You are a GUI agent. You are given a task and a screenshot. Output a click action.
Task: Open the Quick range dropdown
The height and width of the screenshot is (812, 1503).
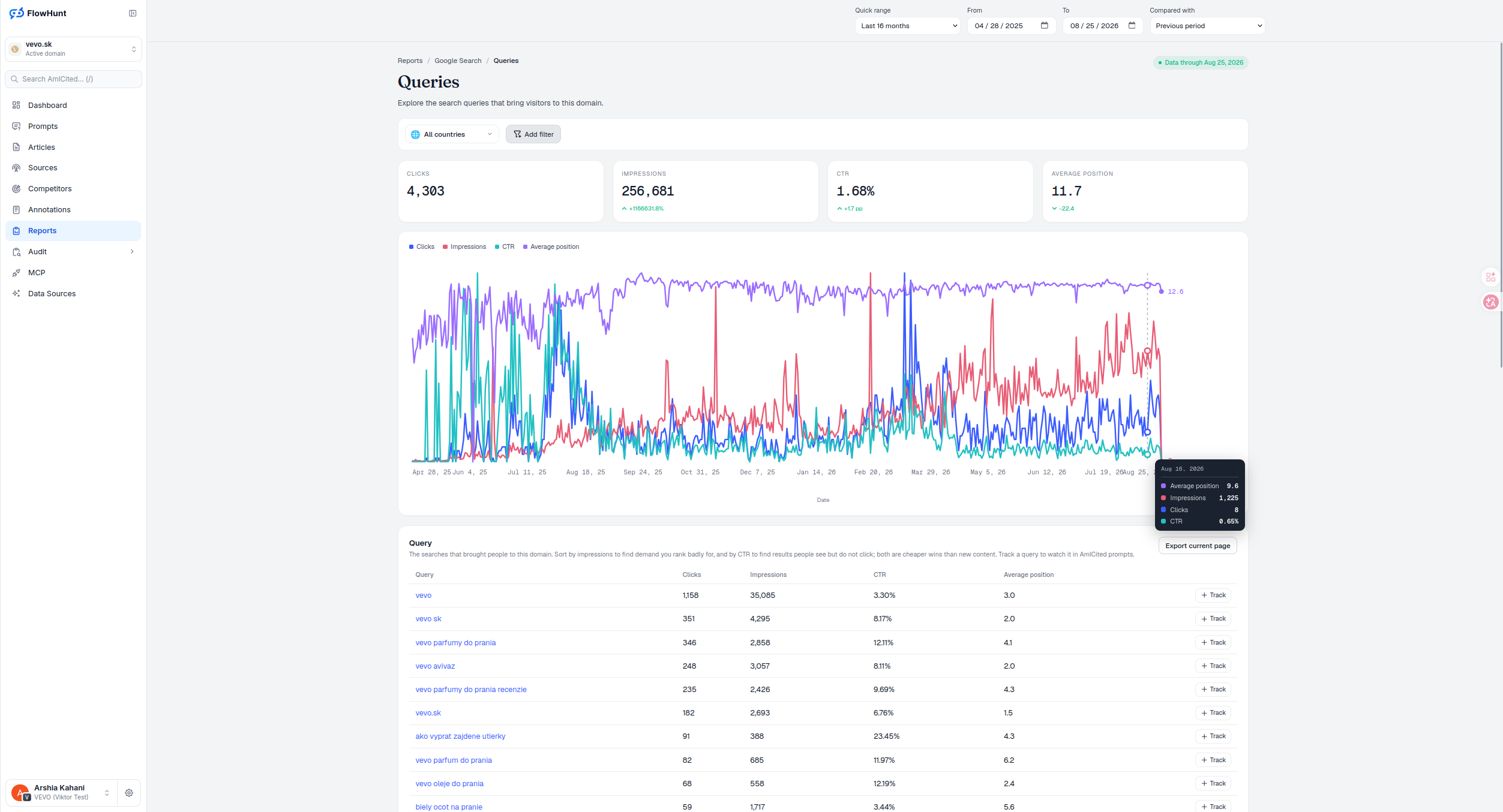(908, 26)
